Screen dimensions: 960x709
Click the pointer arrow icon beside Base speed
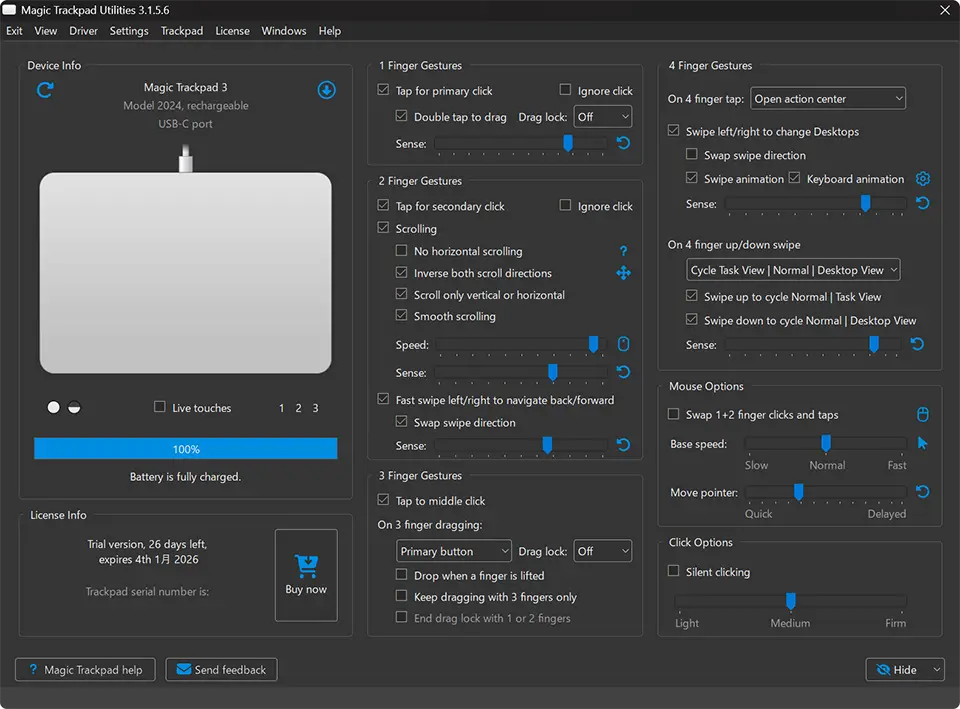923,443
